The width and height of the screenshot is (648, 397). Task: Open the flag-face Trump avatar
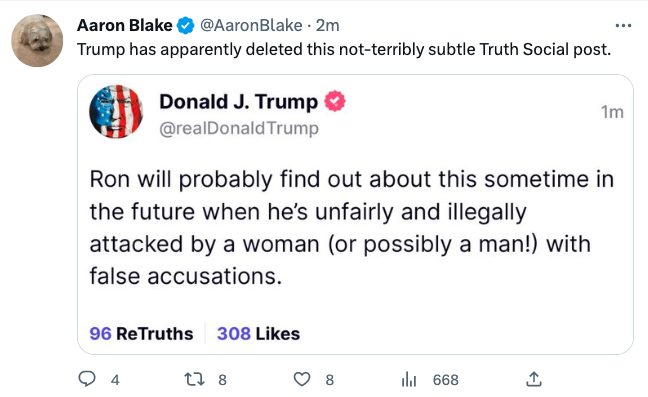pos(116,112)
